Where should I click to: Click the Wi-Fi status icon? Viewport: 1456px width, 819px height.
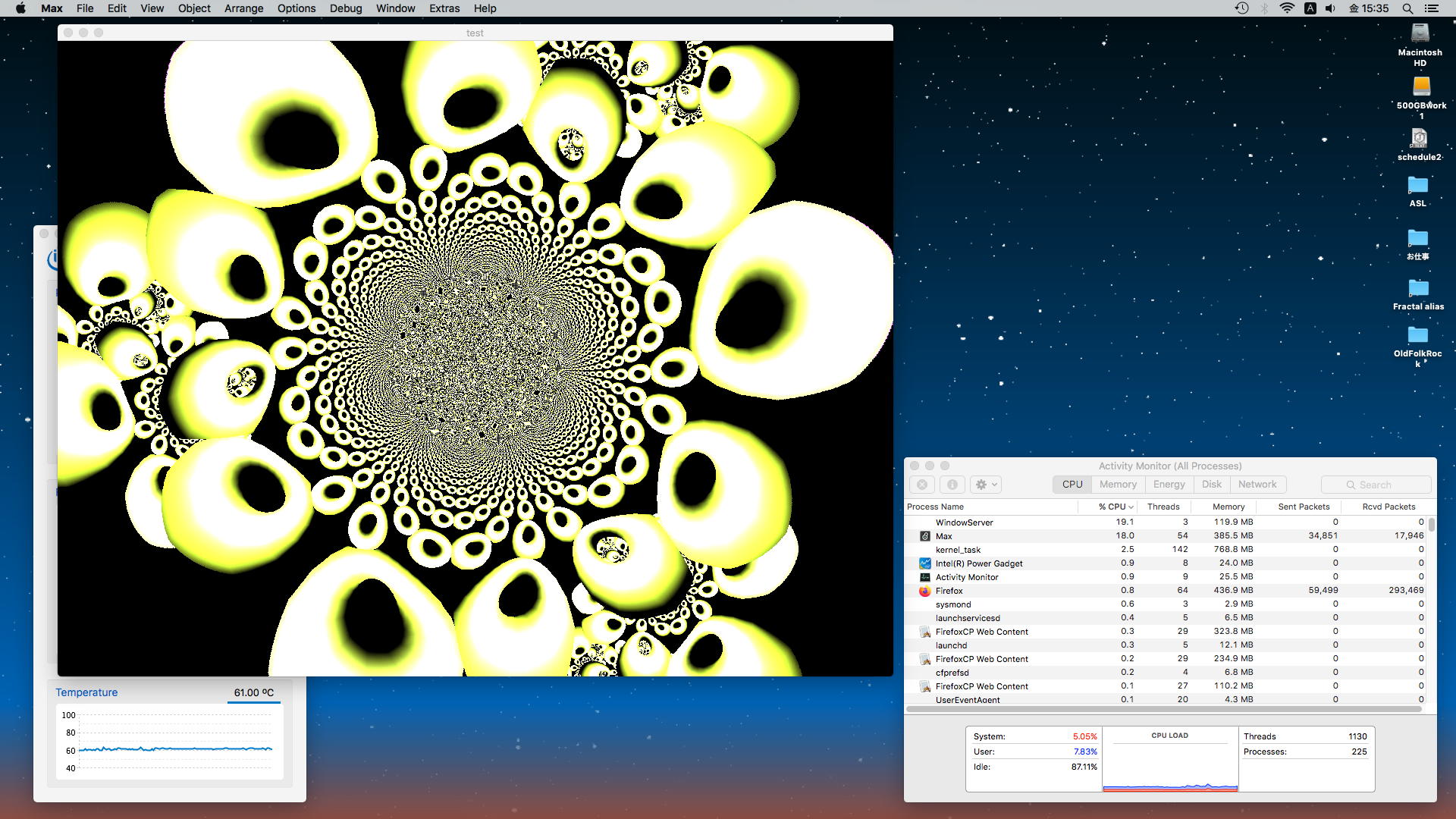point(1287,8)
